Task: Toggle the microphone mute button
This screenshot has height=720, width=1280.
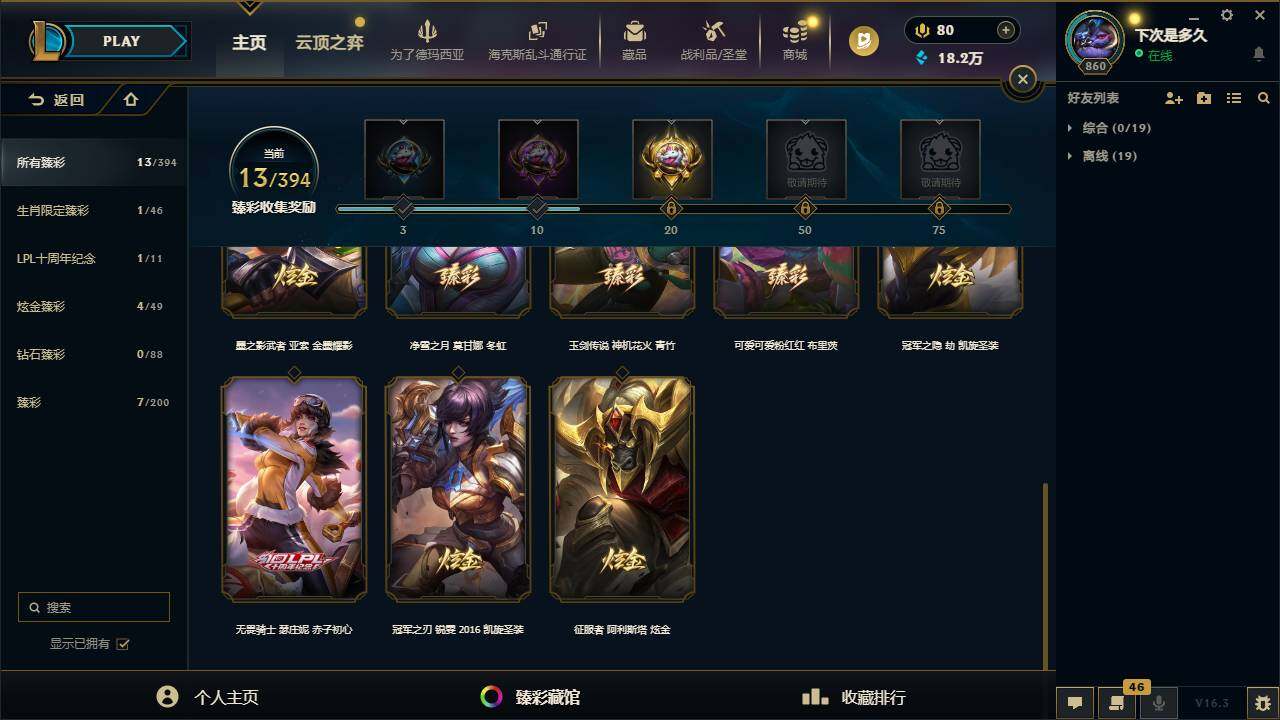Action: 1159,703
